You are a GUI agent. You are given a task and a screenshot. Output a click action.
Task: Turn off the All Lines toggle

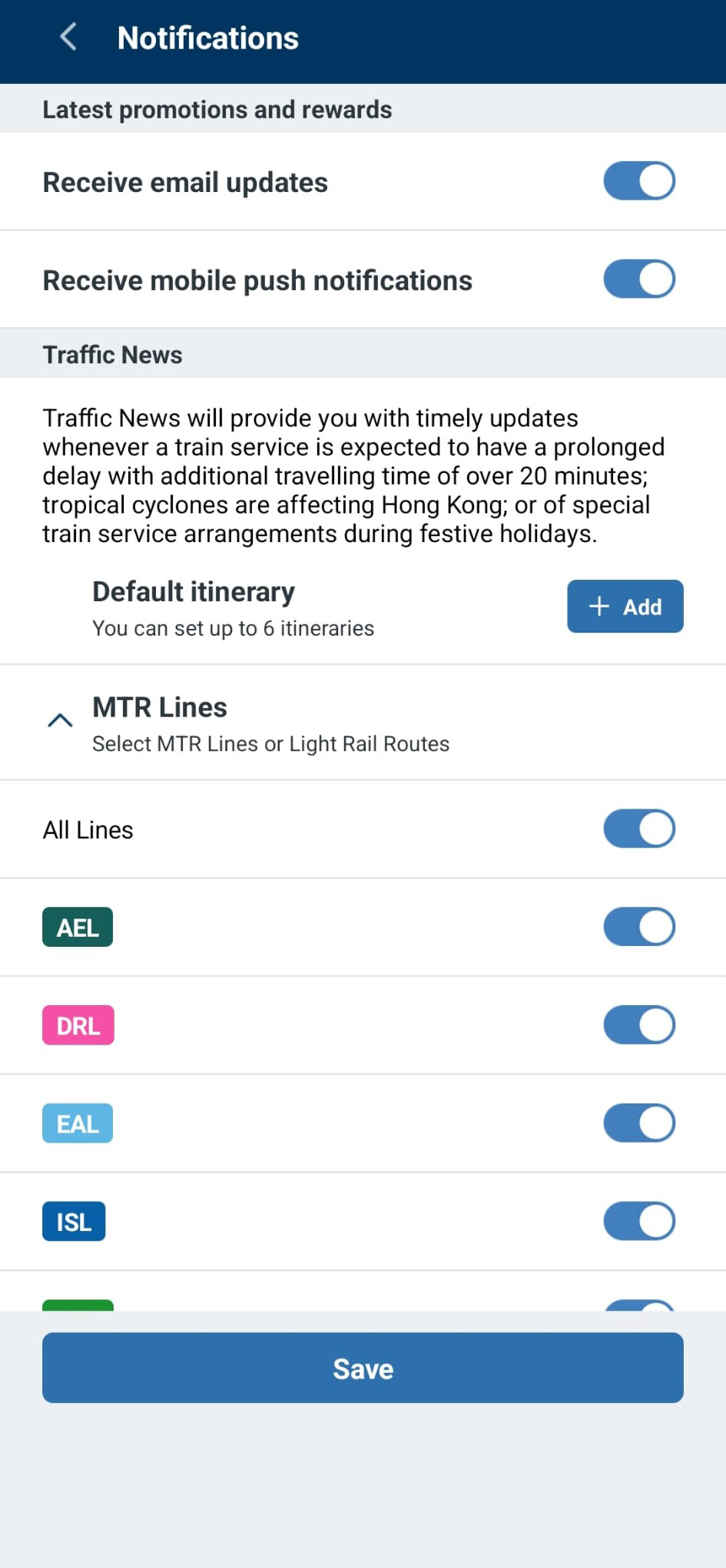tap(639, 829)
